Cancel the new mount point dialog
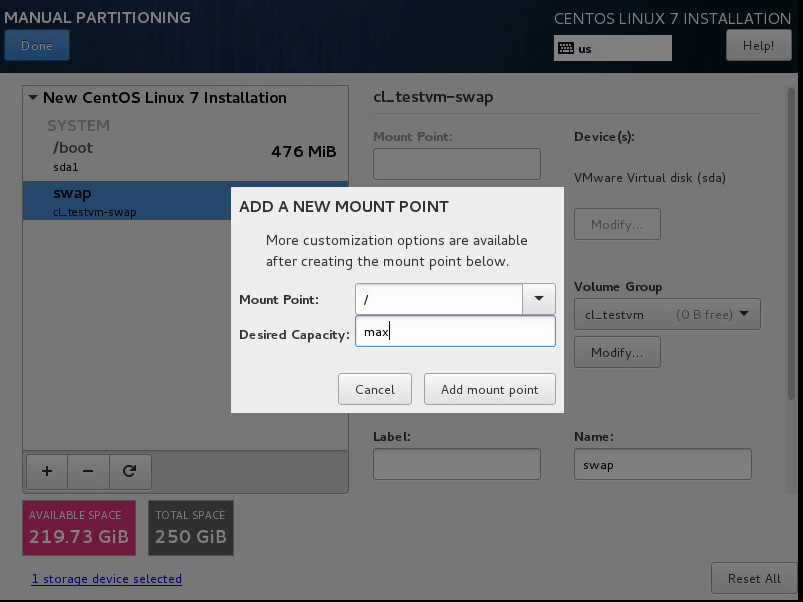The height and width of the screenshot is (602, 803). tap(375, 389)
